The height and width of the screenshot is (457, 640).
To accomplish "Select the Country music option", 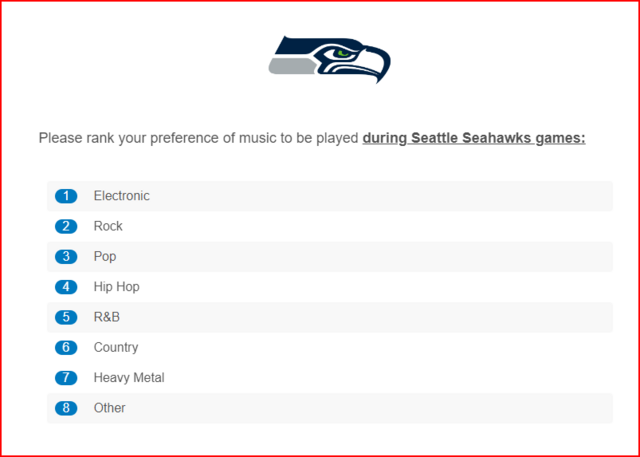I will [x=330, y=347].
